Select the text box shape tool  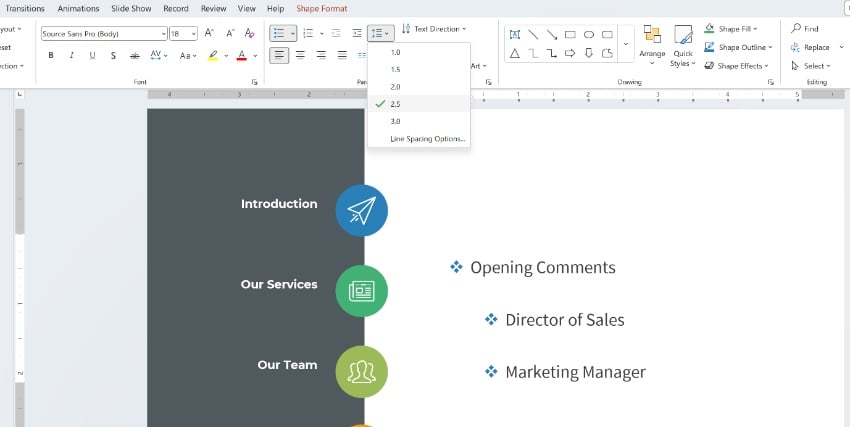(x=515, y=34)
